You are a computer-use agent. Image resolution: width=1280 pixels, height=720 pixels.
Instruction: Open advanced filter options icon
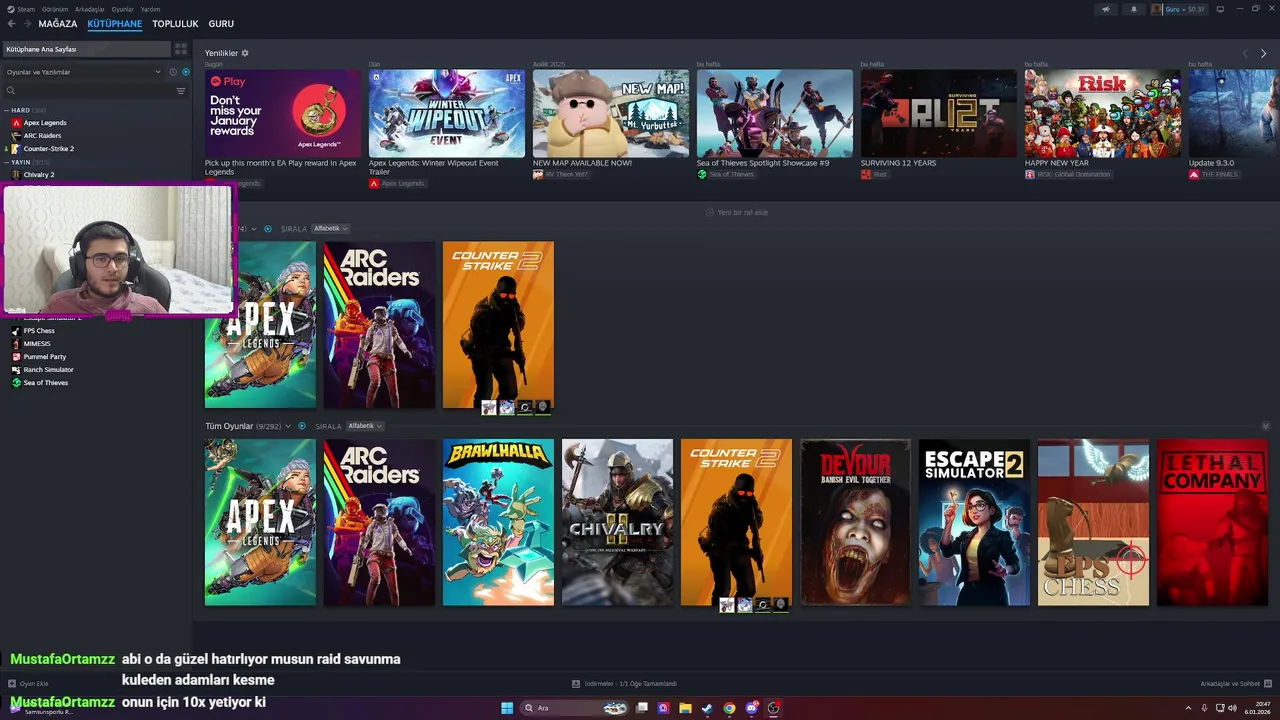[x=181, y=91]
